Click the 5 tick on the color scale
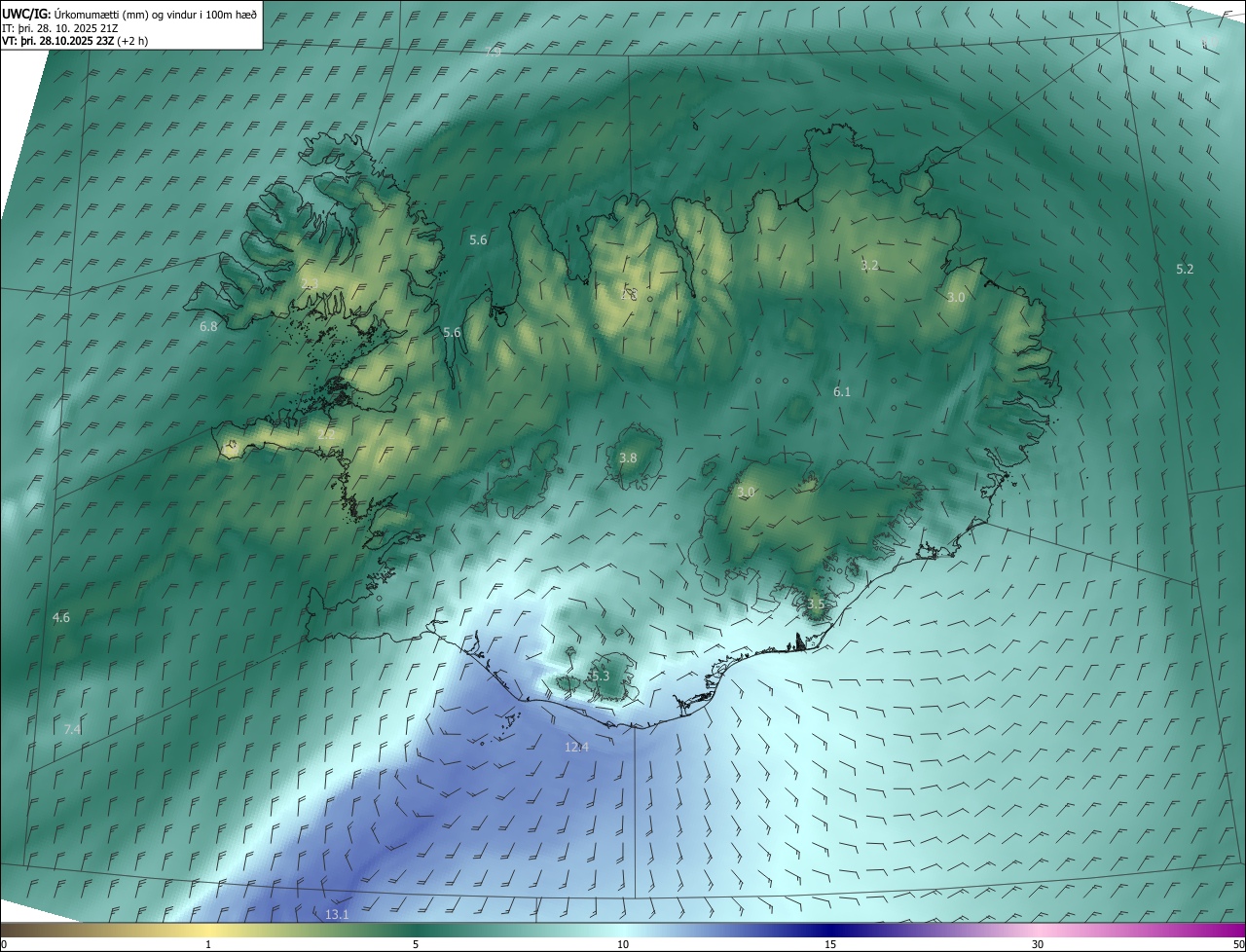 (x=416, y=944)
